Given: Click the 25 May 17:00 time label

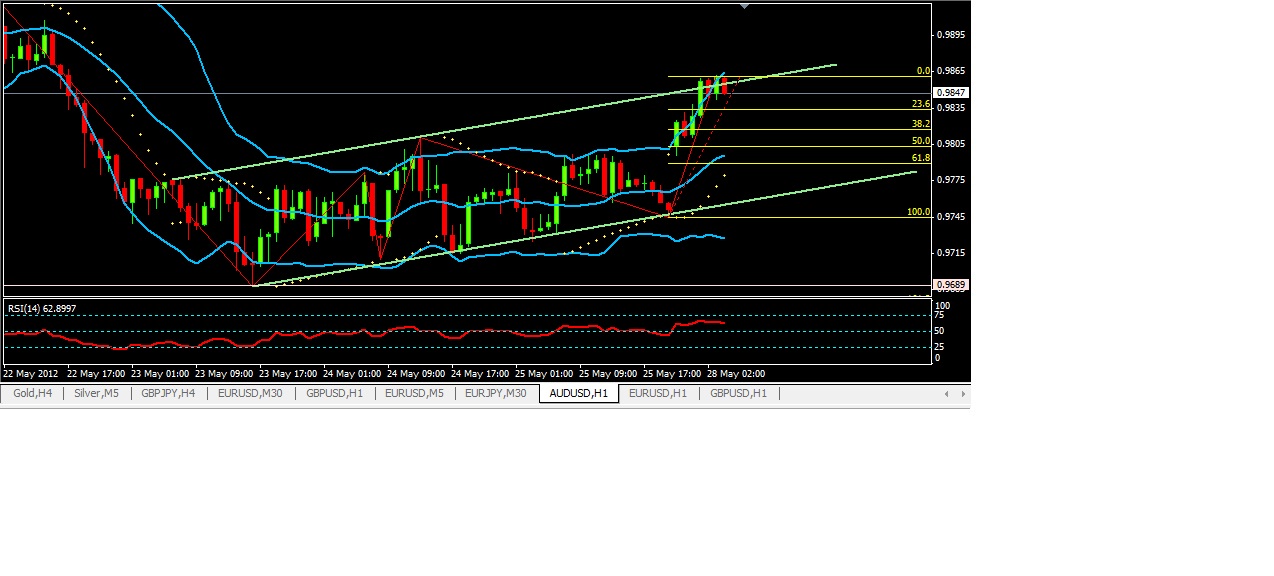Looking at the screenshot, I should click(672, 373).
